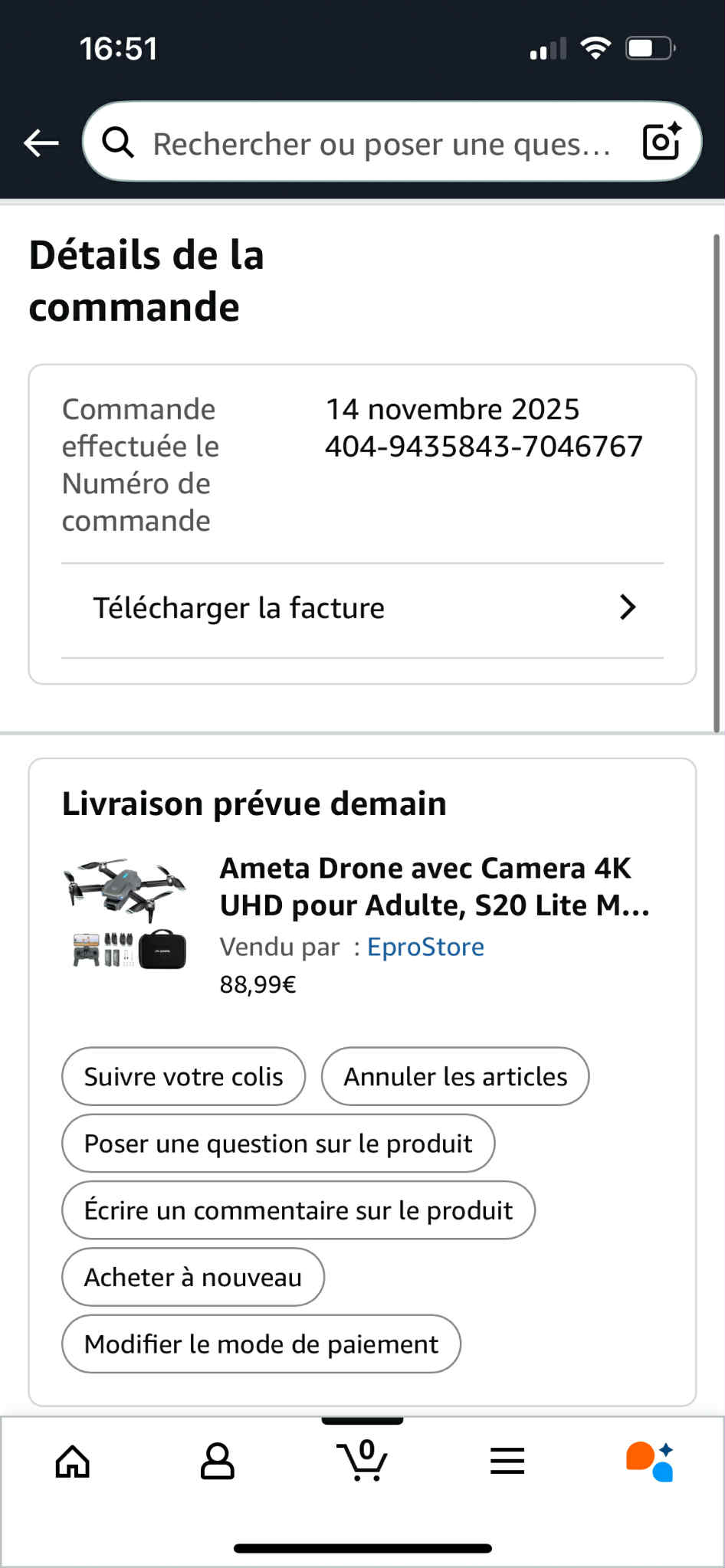Choose Modifier le mode de paiement
This screenshot has height=1568, width=725.
261,1344
